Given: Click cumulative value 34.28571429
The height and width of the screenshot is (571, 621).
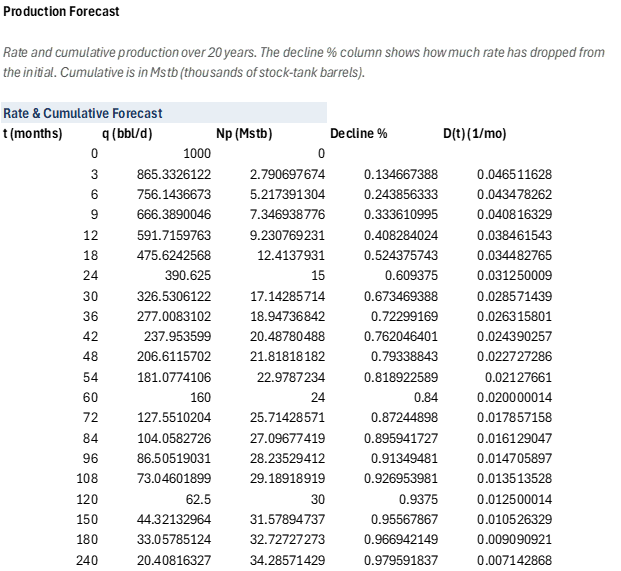Looking at the screenshot, I should tap(287, 560).
